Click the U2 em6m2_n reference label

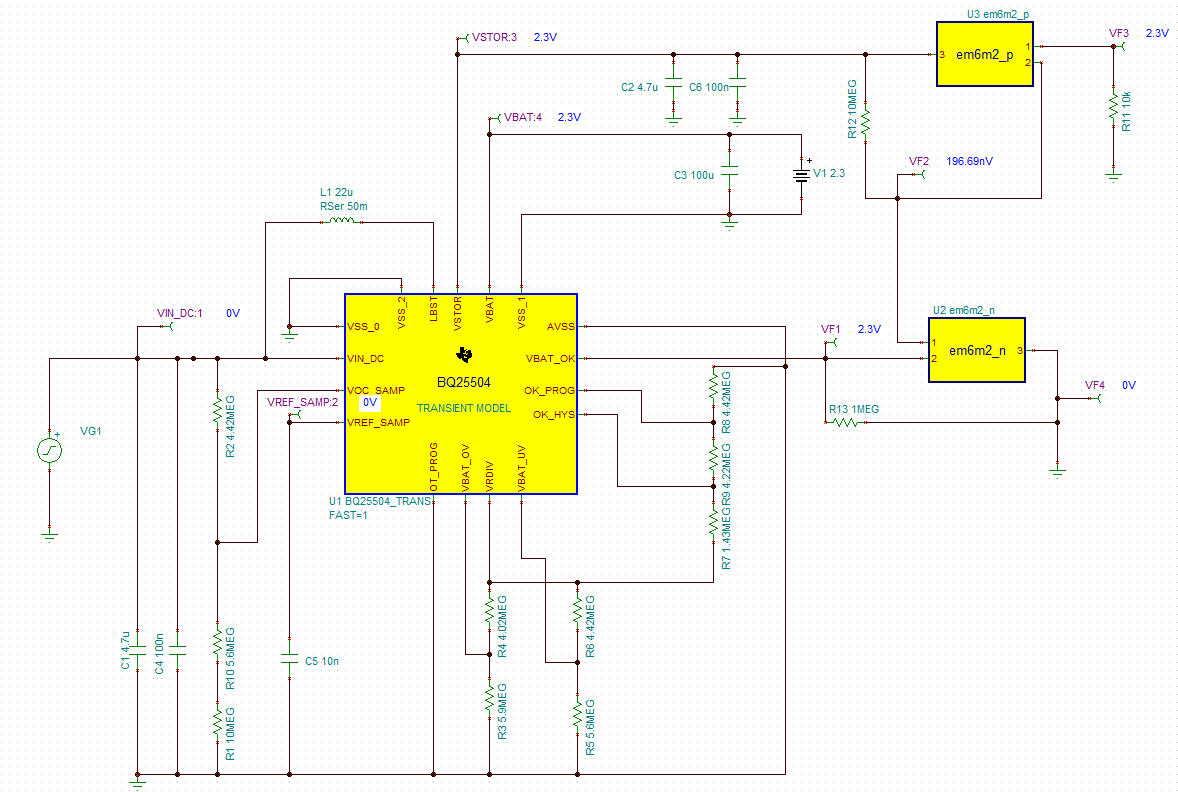[964, 310]
